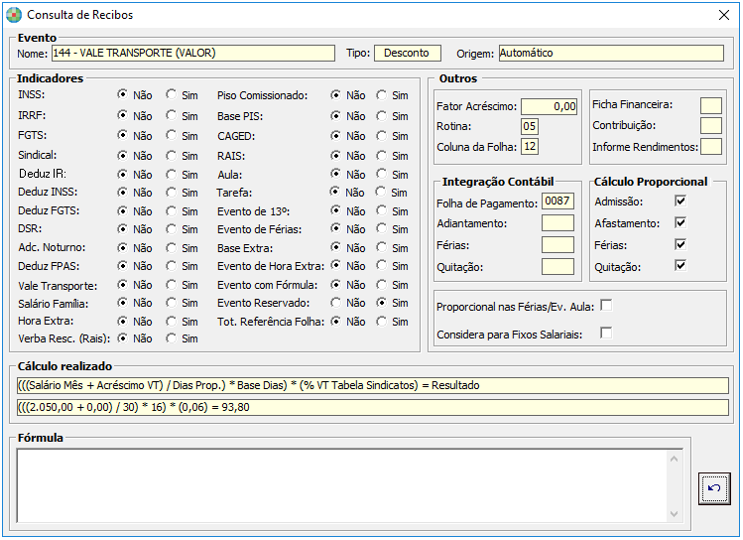Click the Fórmula scrollbar down arrow
The image size is (743, 540).
pyautogui.click(x=674, y=514)
